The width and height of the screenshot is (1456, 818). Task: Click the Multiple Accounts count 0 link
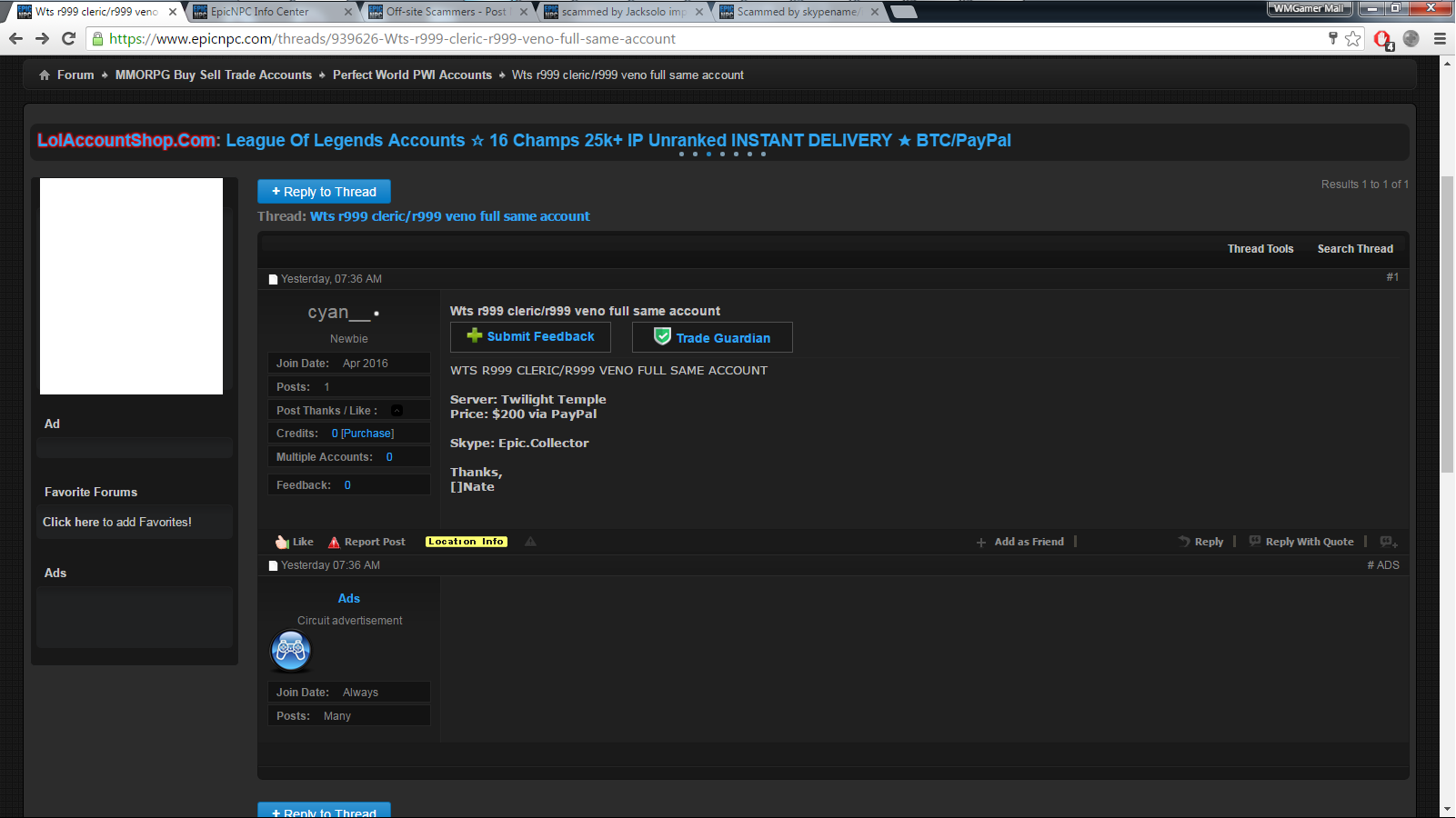click(x=389, y=457)
